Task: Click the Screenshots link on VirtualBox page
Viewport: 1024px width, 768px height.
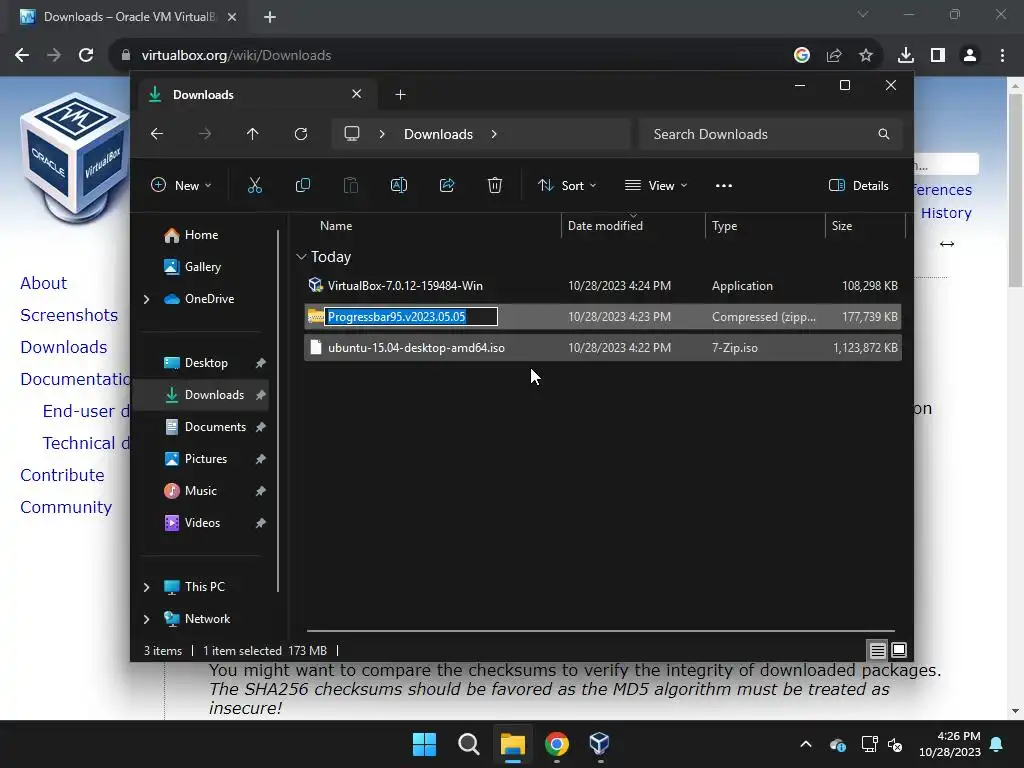Action: click(69, 315)
